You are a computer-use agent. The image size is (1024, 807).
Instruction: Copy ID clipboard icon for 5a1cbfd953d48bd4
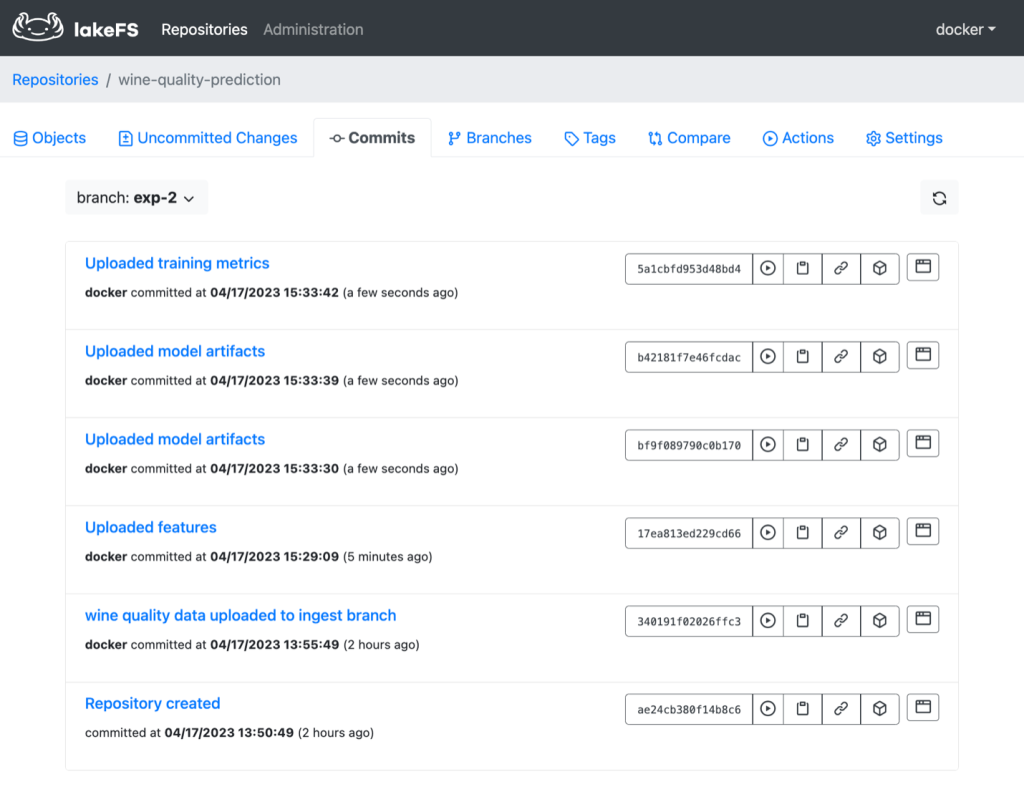click(x=803, y=269)
